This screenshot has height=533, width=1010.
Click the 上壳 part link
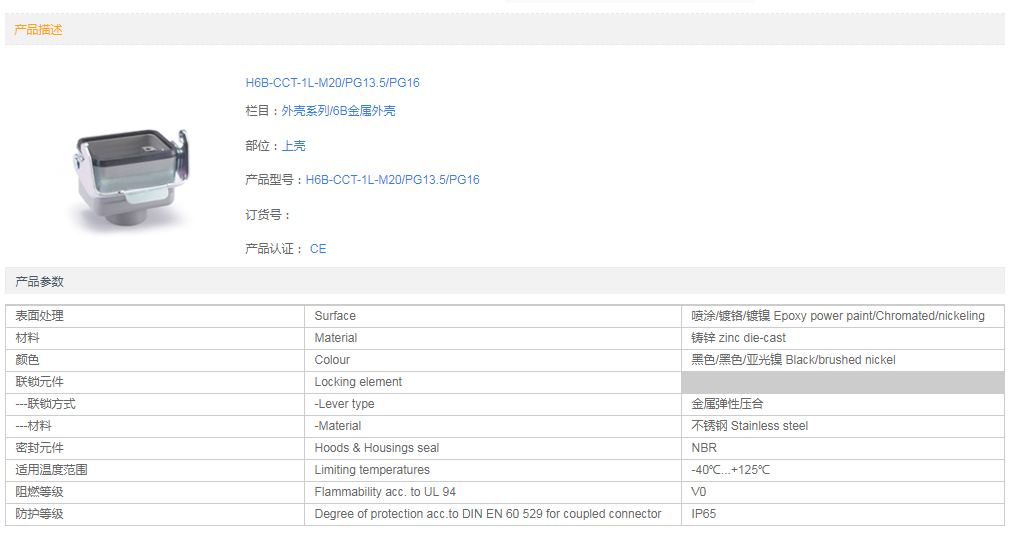[x=293, y=146]
